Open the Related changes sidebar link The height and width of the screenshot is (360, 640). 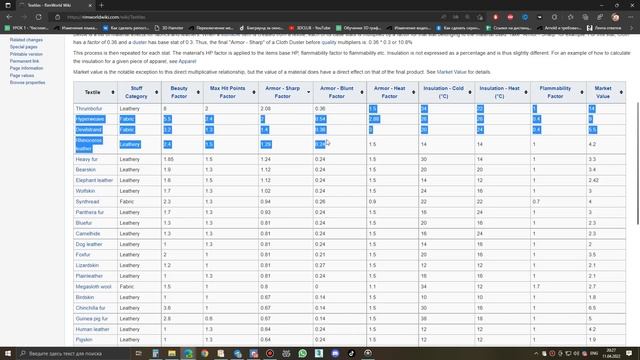(26, 40)
